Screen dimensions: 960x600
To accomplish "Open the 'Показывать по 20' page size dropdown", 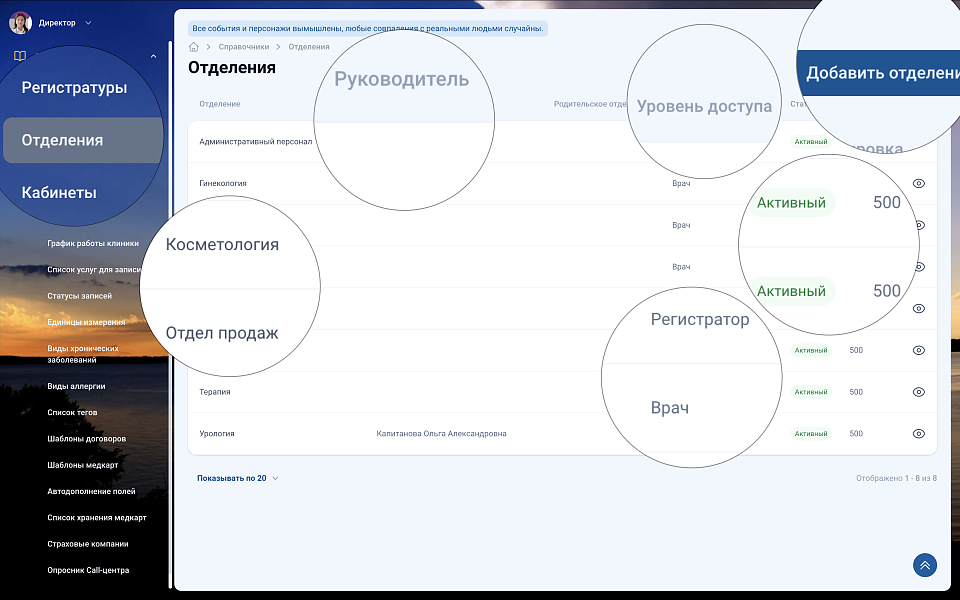I will click(238, 478).
